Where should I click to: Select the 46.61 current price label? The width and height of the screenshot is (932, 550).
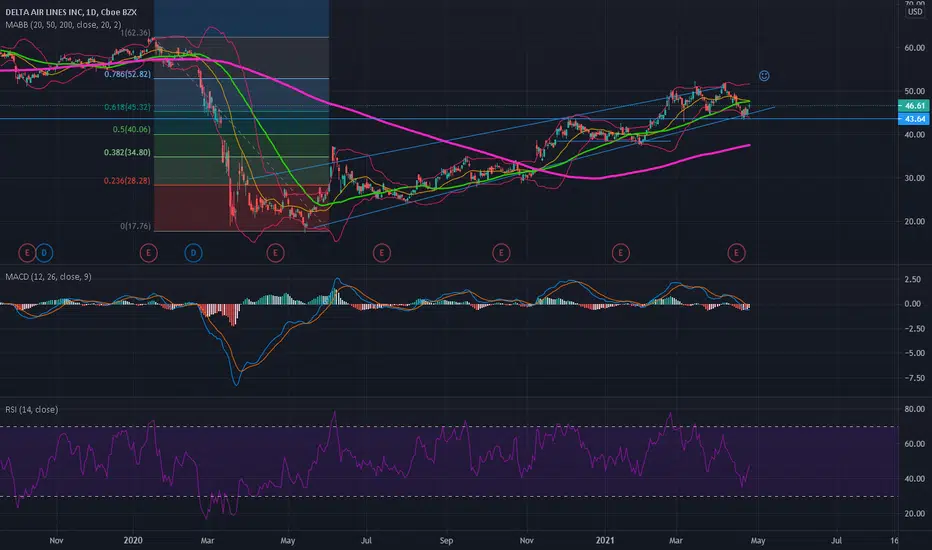tap(914, 106)
